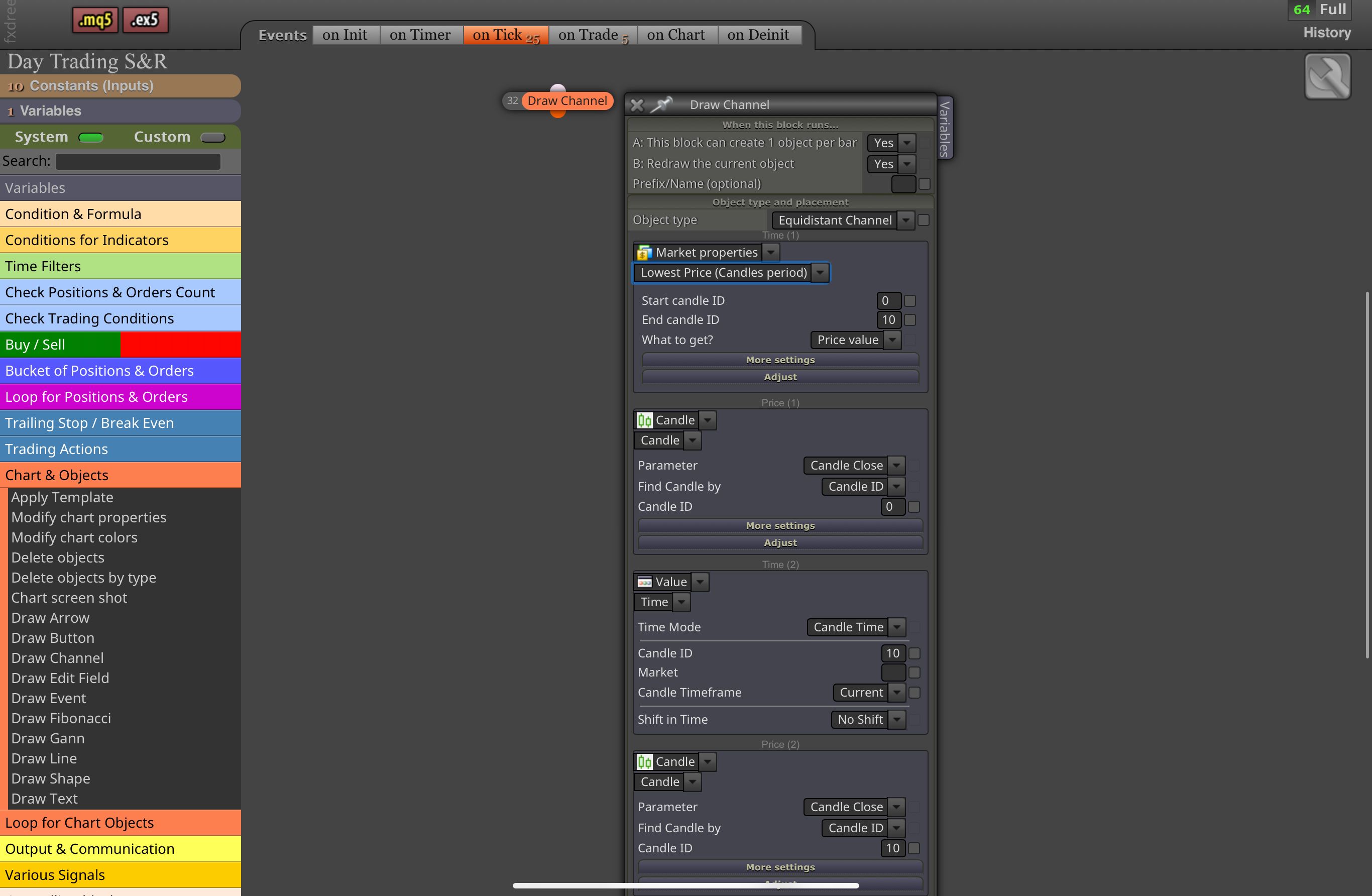The width and height of the screenshot is (1372, 896).
Task: Open the 'What to get?' Price value dropdown
Action: 855,340
